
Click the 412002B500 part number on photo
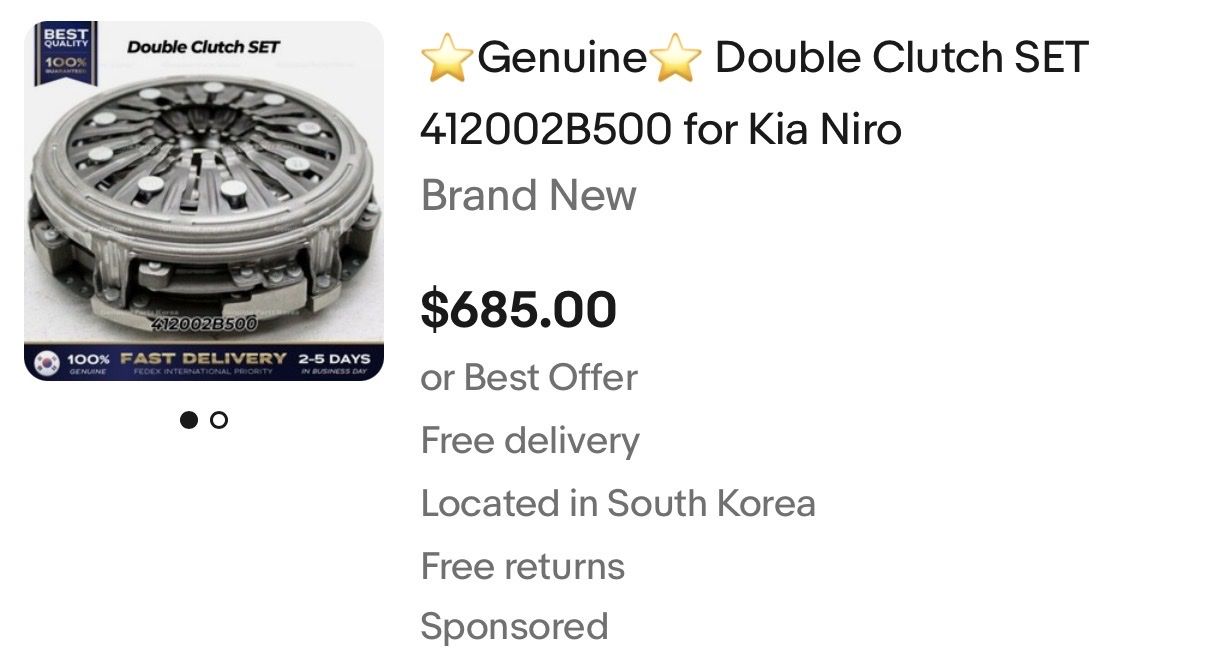click(203, 324)
